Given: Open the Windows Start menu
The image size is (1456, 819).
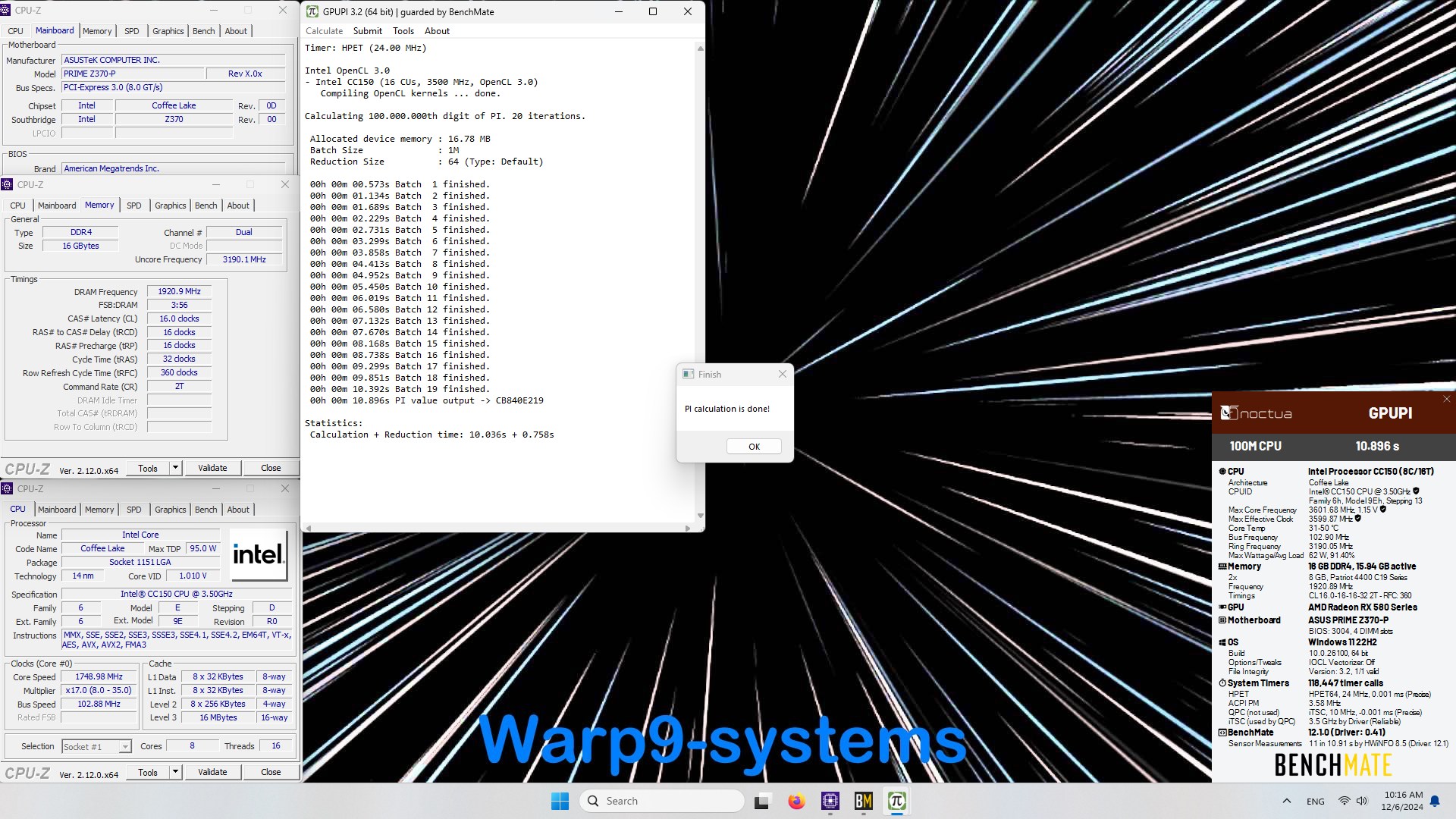Looking at the screenshot, I should point(560,801).
